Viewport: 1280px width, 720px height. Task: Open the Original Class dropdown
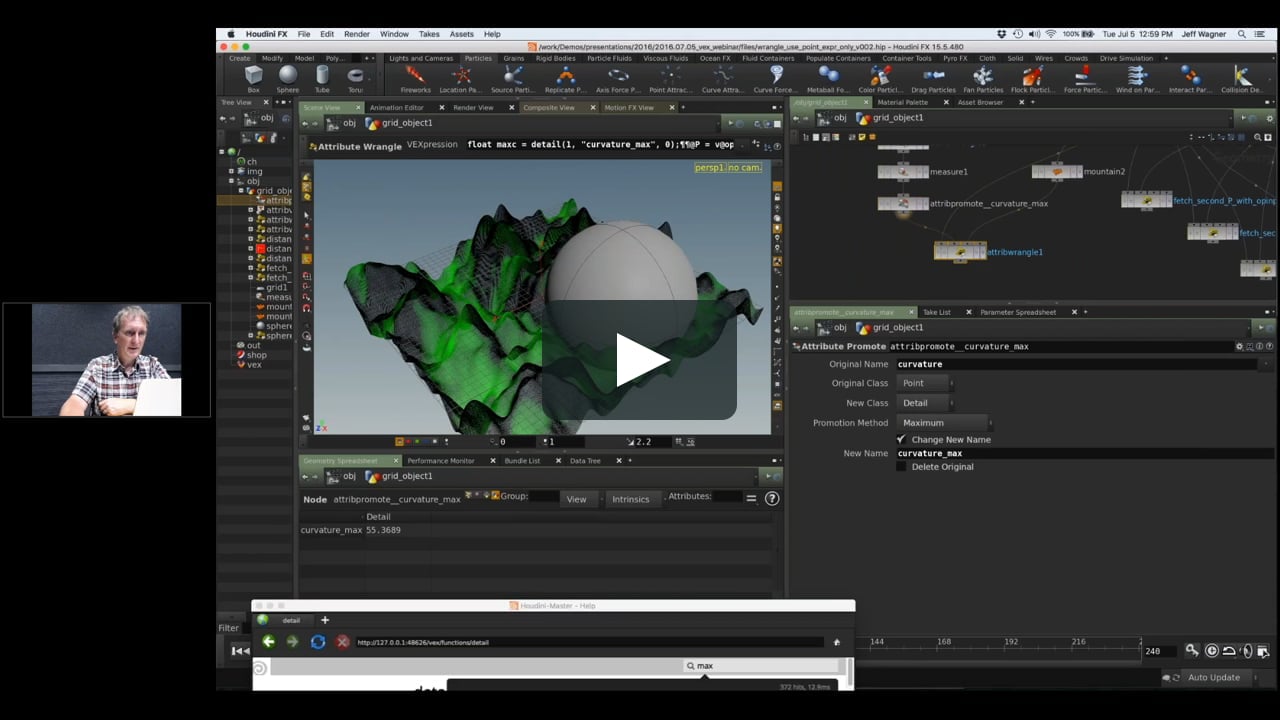925,383
